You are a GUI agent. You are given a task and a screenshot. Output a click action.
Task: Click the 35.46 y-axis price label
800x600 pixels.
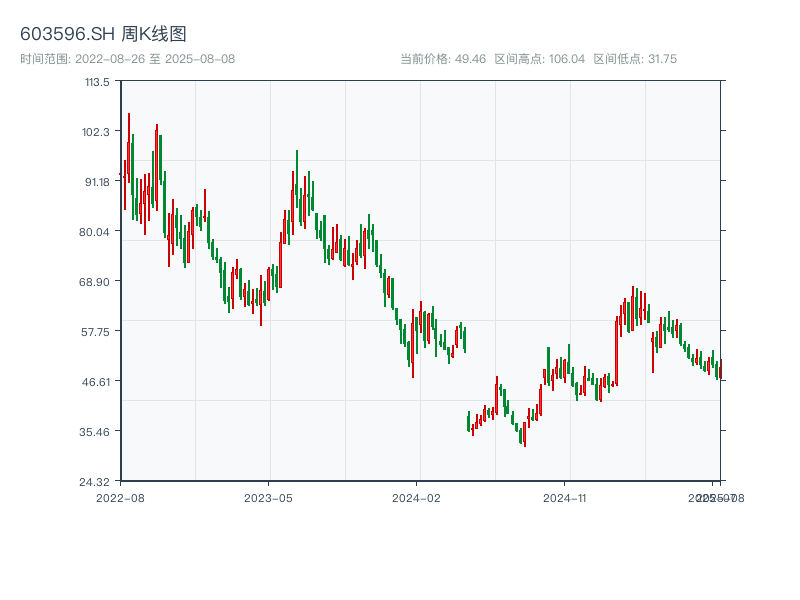tap(98, 431)
